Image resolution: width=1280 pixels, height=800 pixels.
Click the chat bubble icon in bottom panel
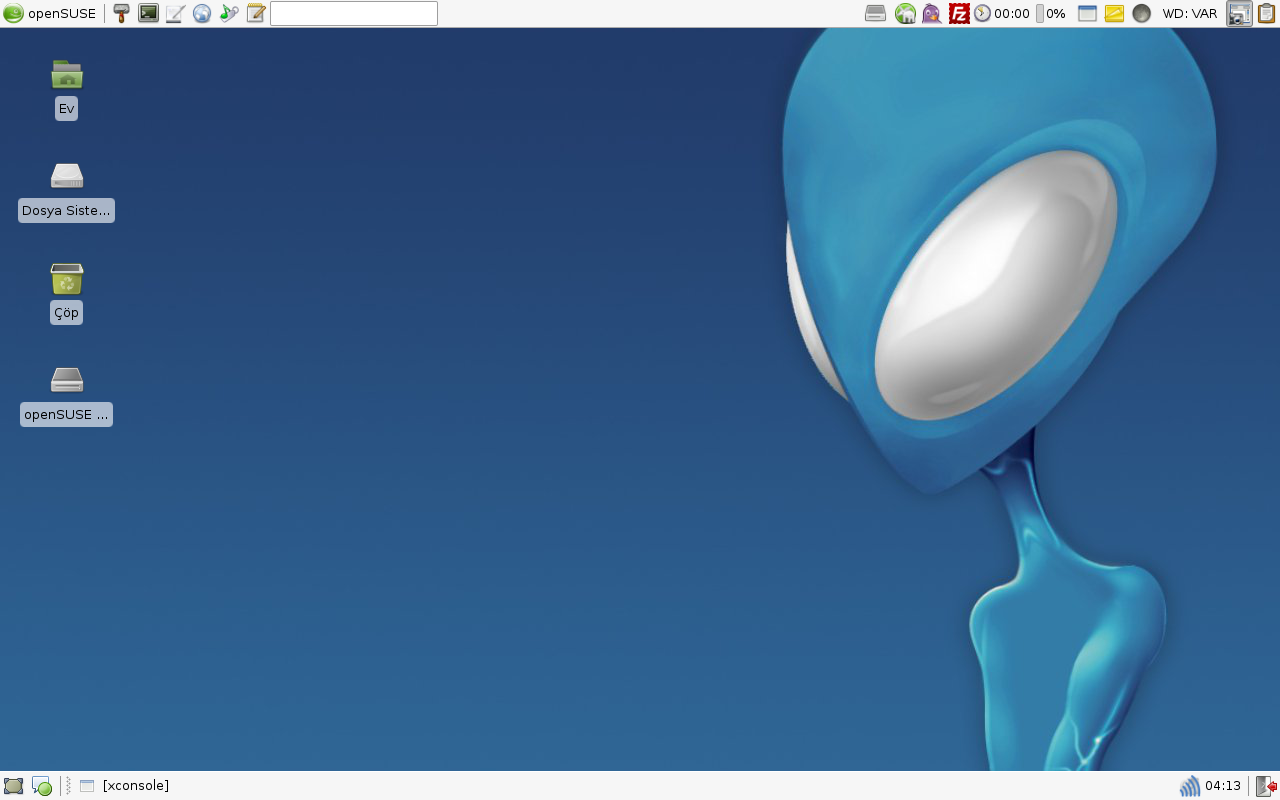tap(41, 786)
